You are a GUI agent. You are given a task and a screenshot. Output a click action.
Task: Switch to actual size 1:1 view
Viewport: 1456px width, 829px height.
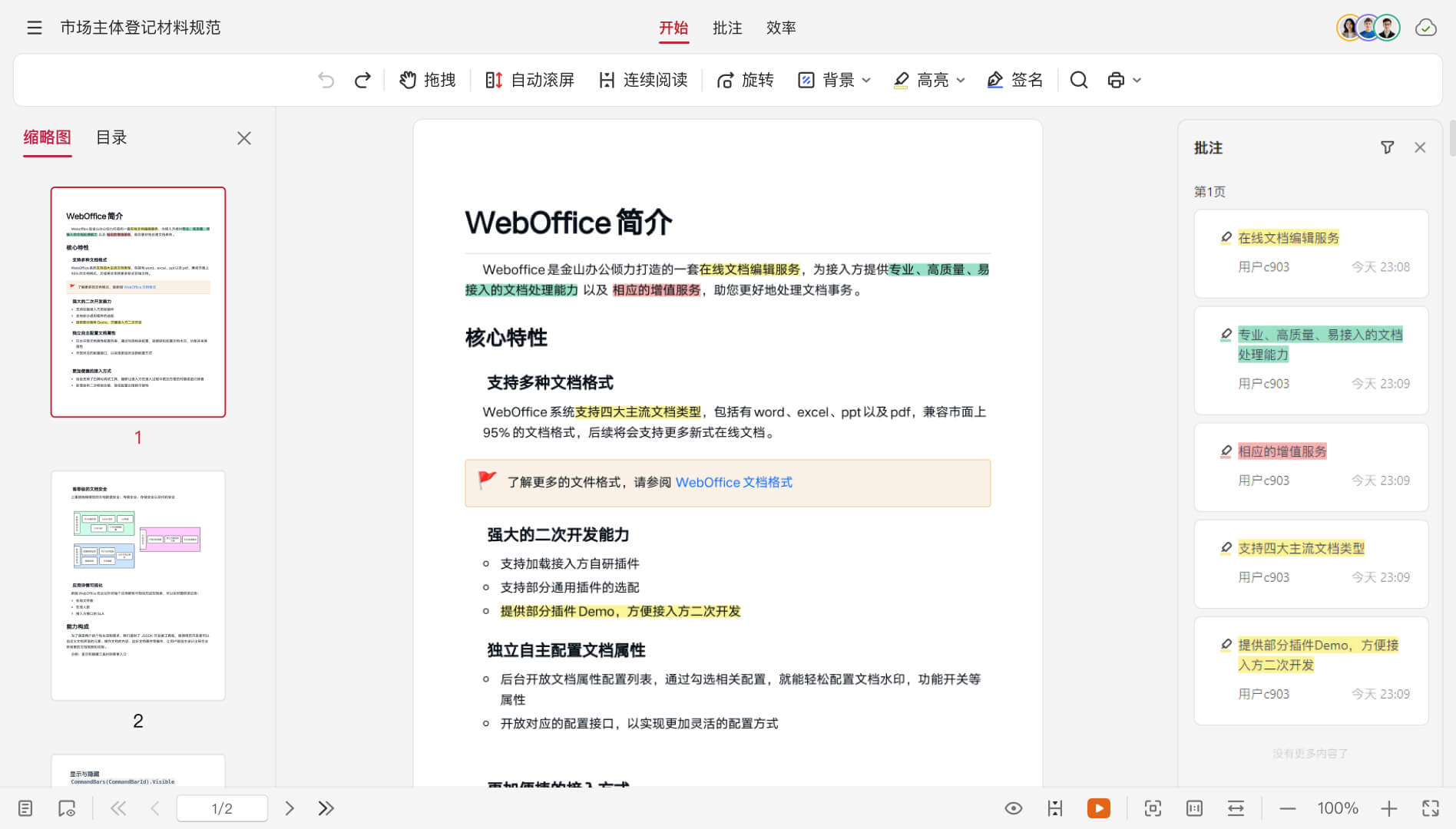(1194, 808)
